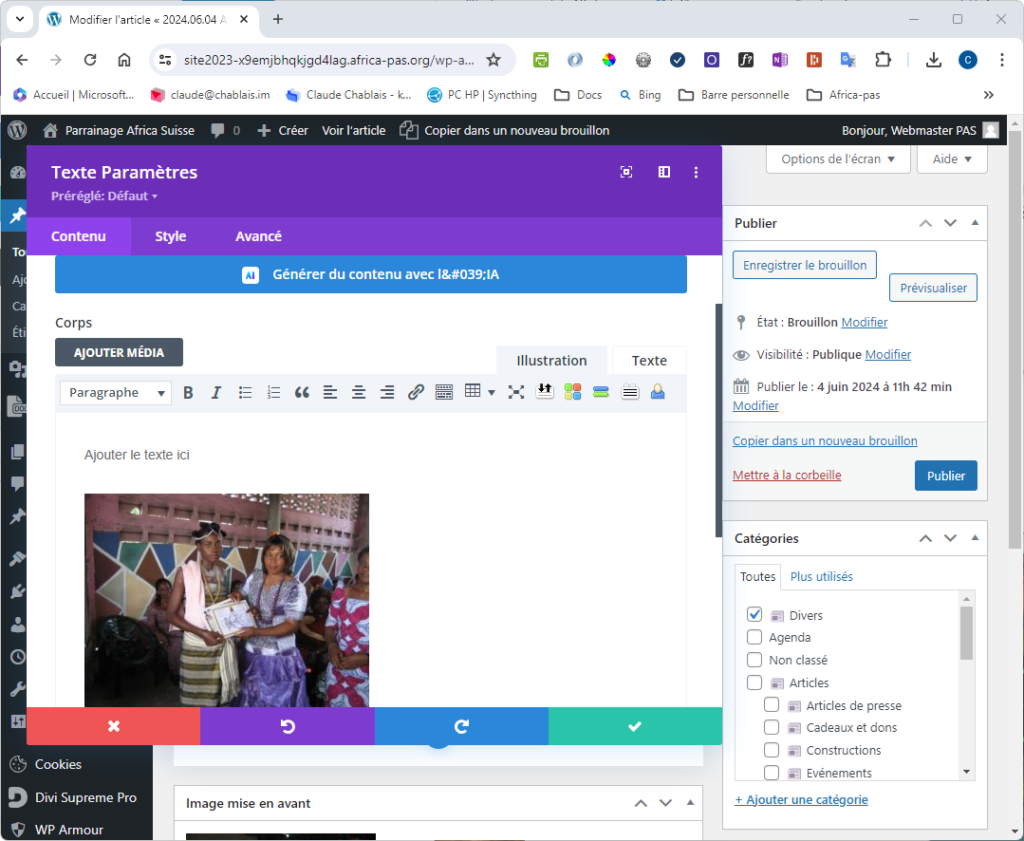Click the Mettre à la corbeille link
The height and width of the screenshot is (841, 1024).
click(x=786, y=475)
